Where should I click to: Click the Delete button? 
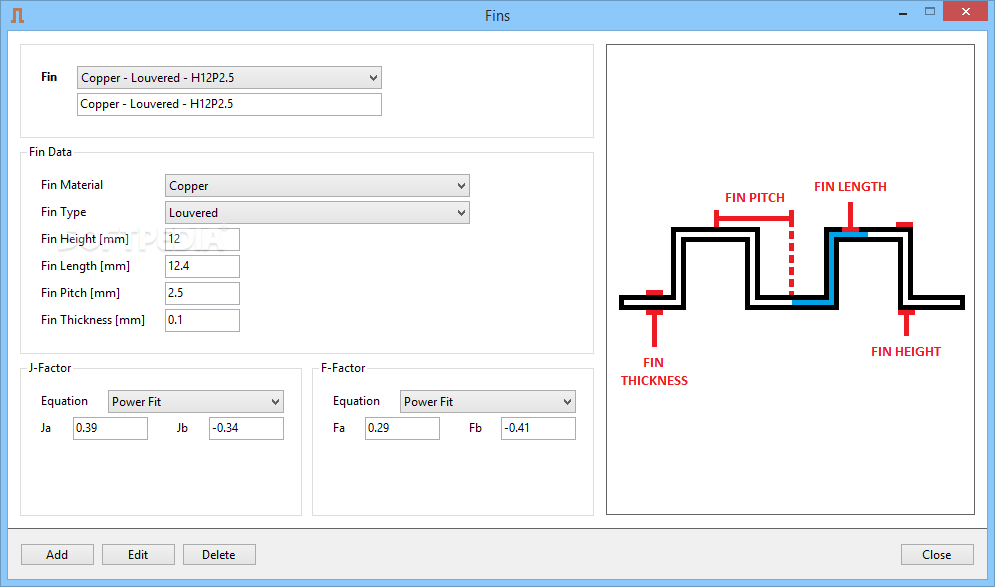tap(220, 555)
